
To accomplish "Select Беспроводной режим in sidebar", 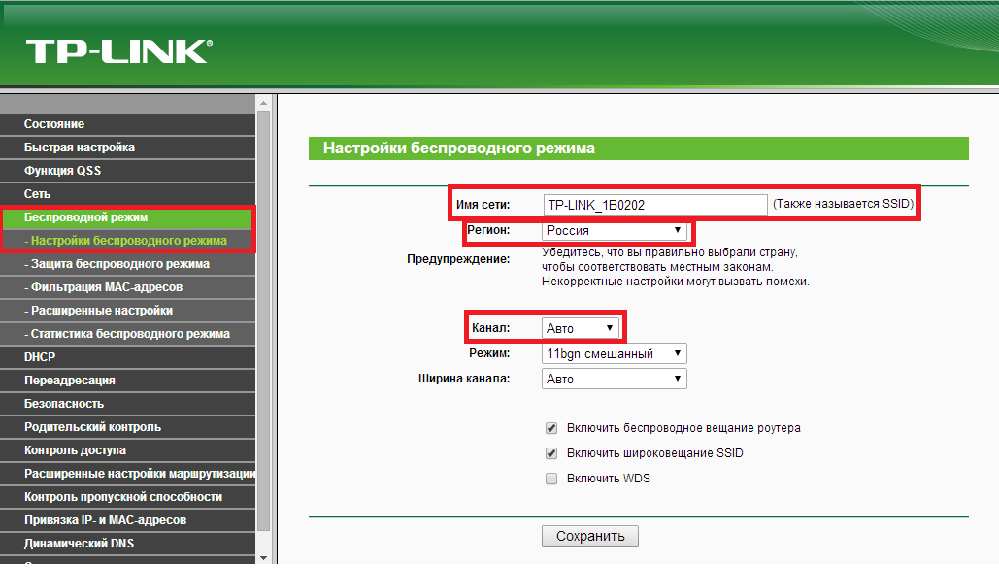I will click(x=127, y=217).
